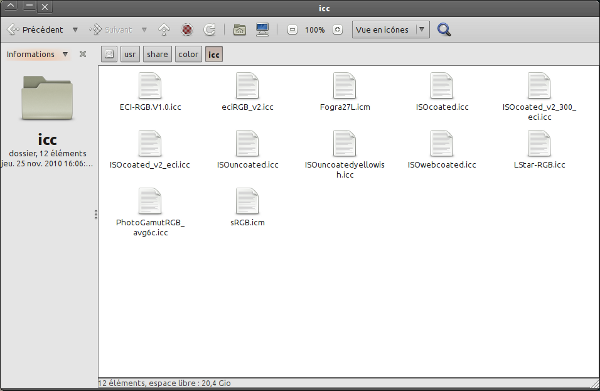Click the side pane resize handle dots
Viewport: 600px width, 391px height.
click(x=96, y=214)
